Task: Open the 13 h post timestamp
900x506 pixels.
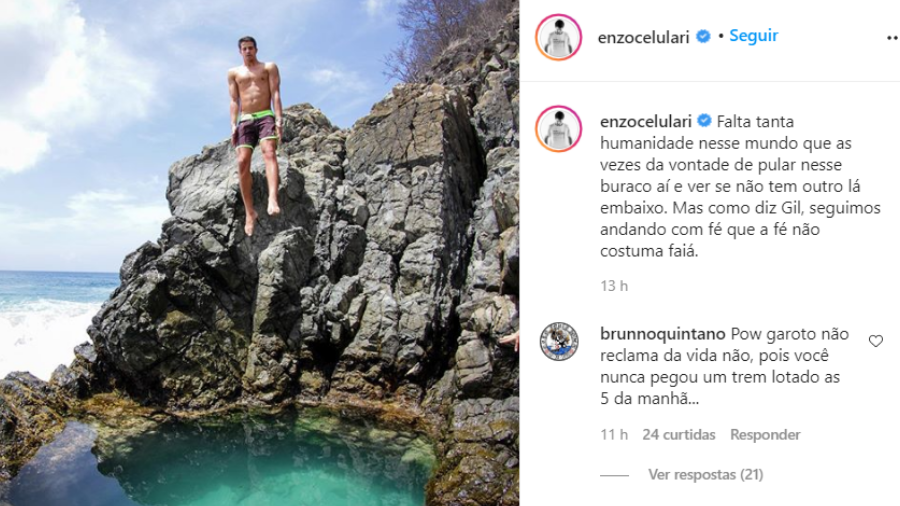Action: tap(614, 286)
